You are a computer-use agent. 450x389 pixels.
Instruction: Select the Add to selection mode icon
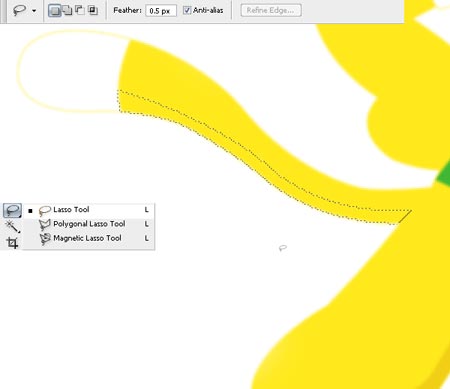pyautogui.click(x=68, y=10)
